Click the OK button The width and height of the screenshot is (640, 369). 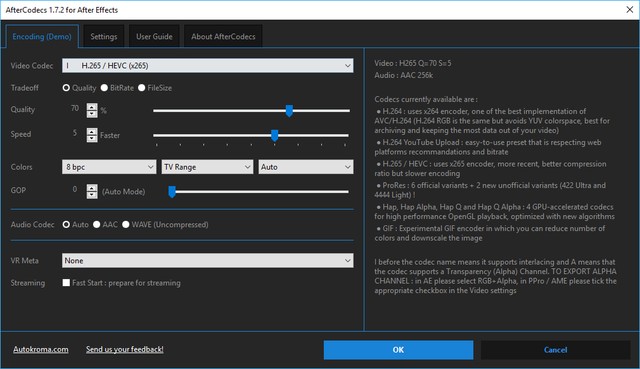coord(398,350)
